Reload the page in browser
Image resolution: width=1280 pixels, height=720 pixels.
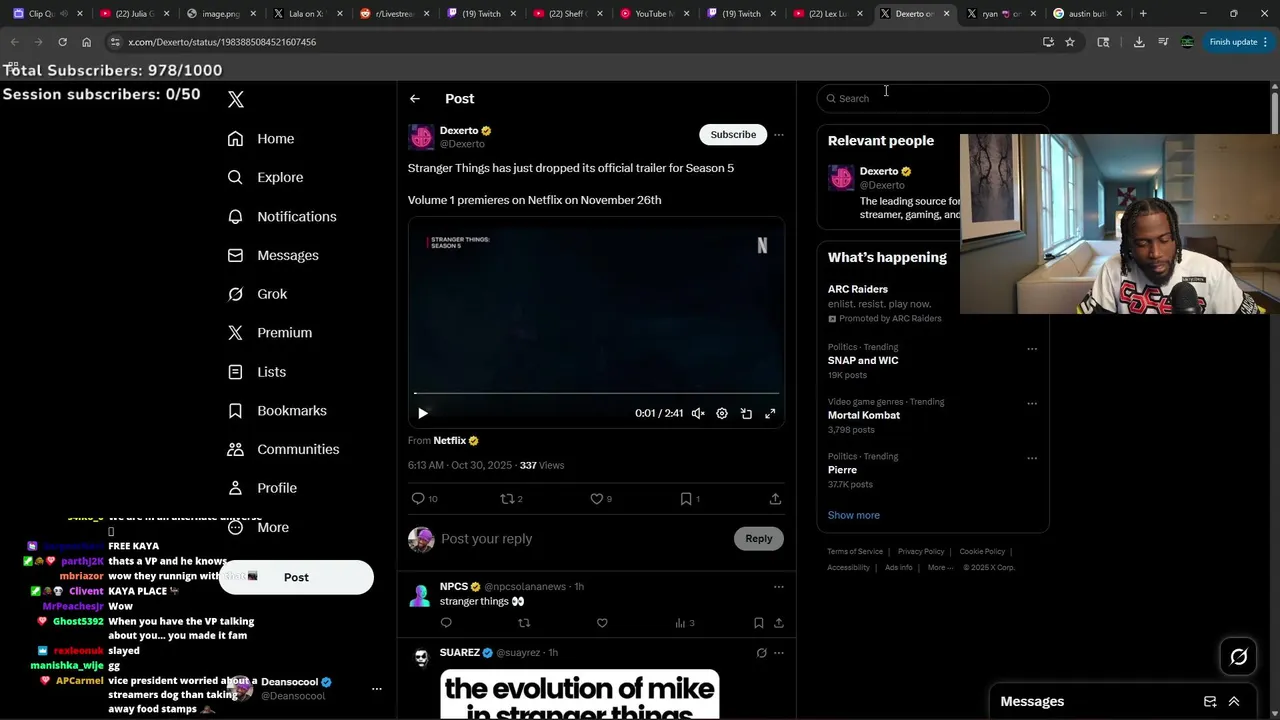click(x=62, y=42)
